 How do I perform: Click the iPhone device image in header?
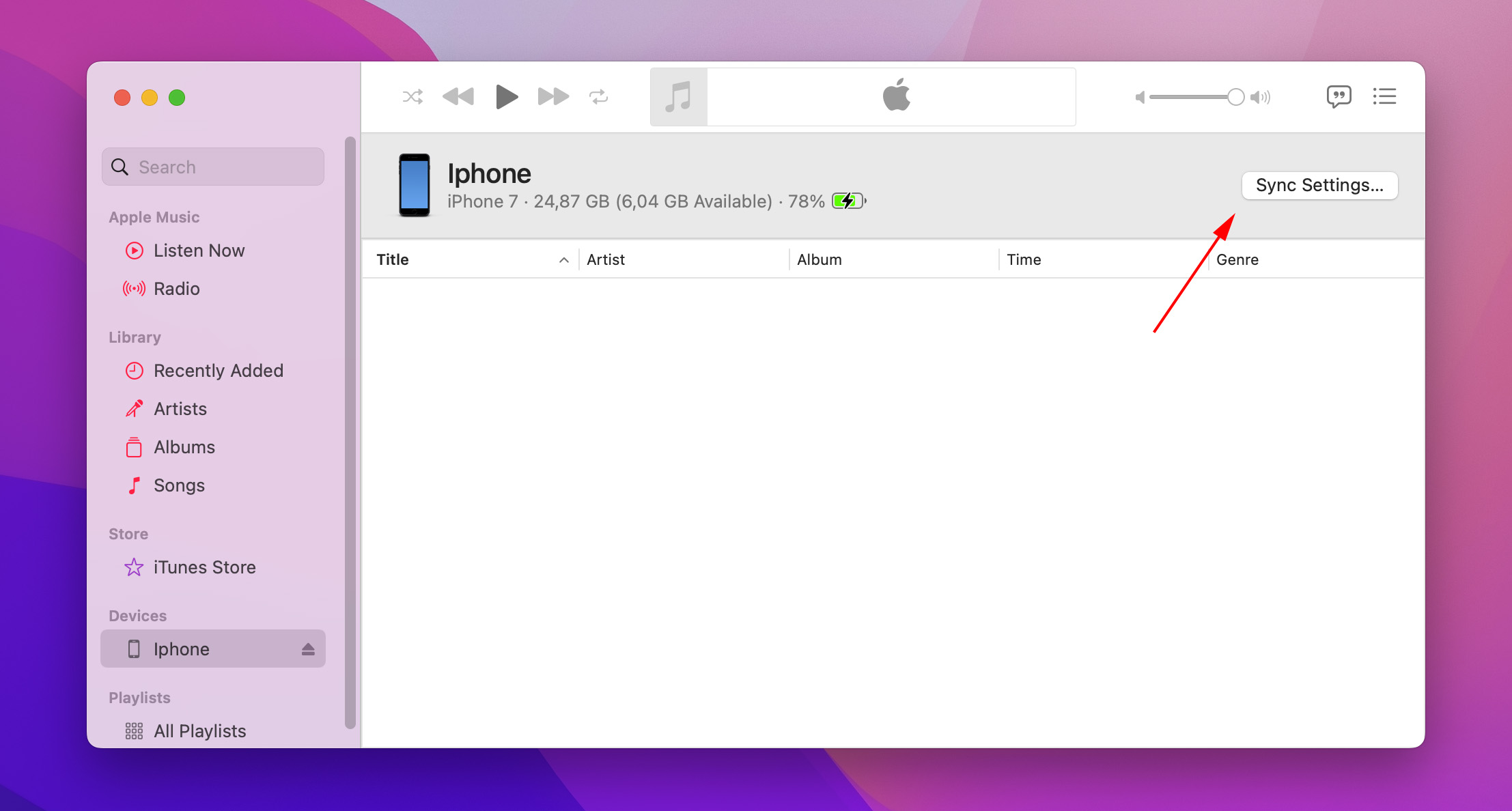coord(415,185)
